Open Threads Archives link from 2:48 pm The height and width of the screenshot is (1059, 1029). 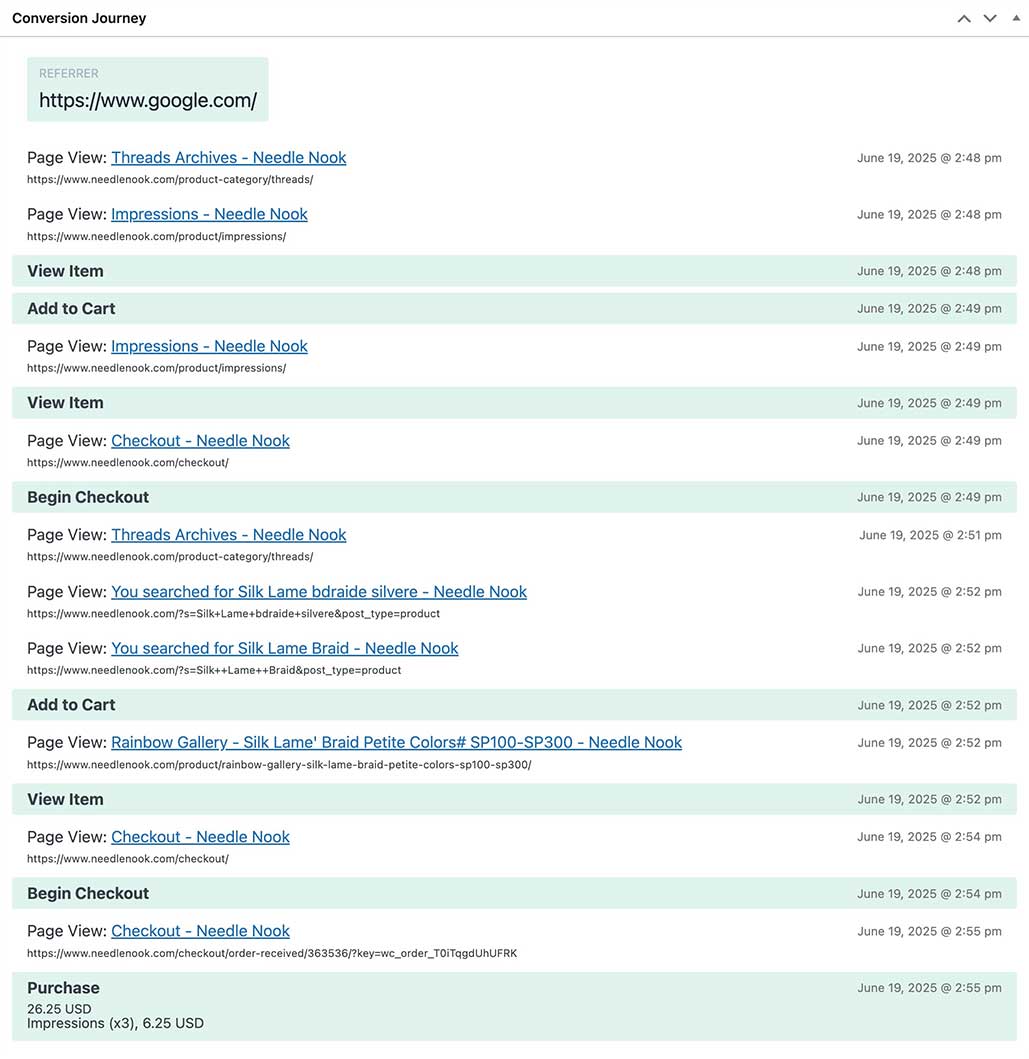pos(228,157)
